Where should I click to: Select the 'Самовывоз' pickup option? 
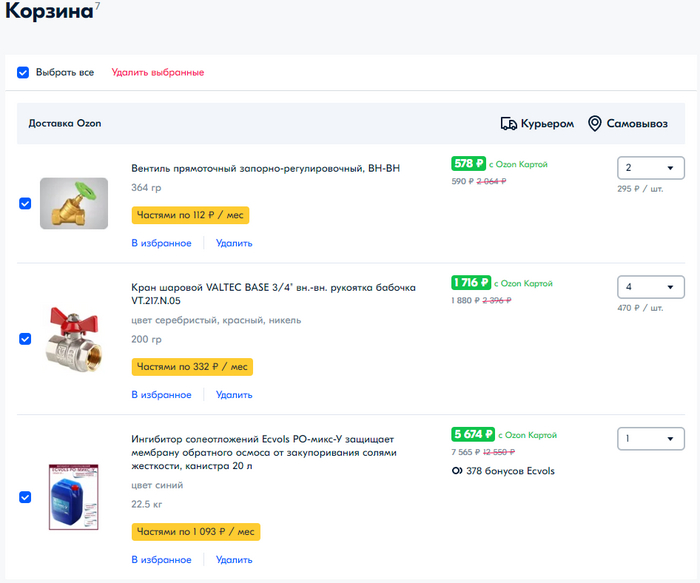(628, 124)
